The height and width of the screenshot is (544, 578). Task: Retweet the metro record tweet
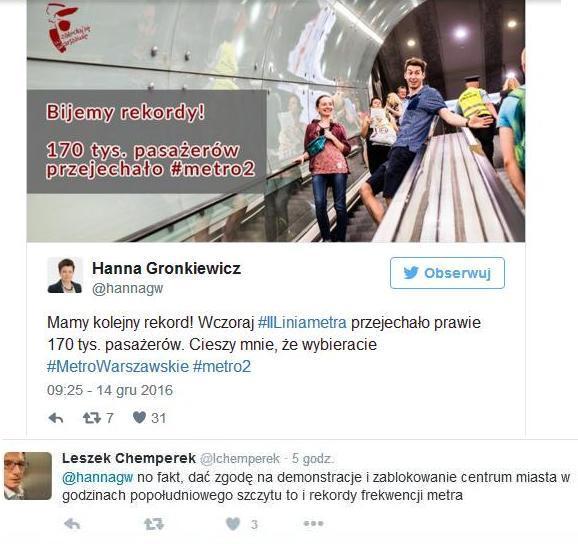(92, 418)
